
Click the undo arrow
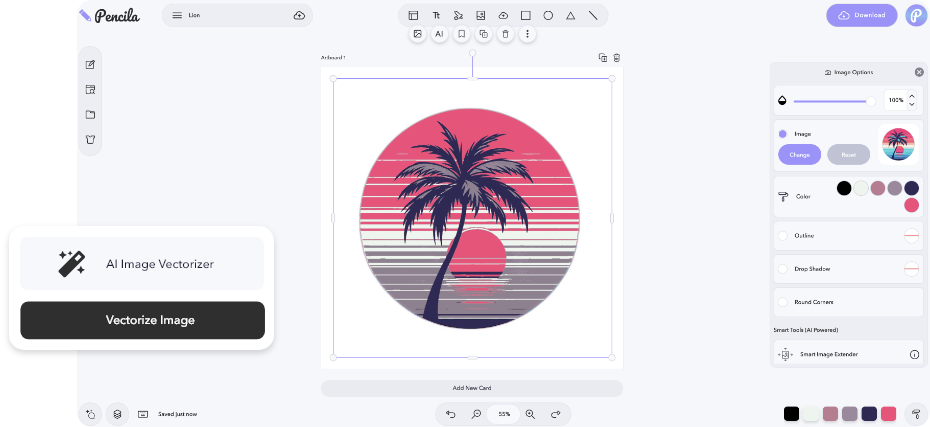point(451,413)
